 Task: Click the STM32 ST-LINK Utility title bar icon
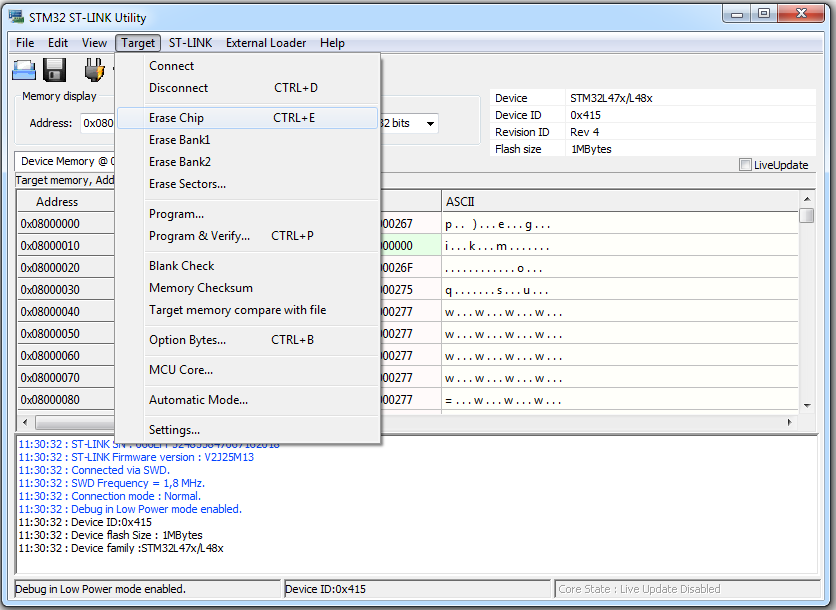(17, 17)
